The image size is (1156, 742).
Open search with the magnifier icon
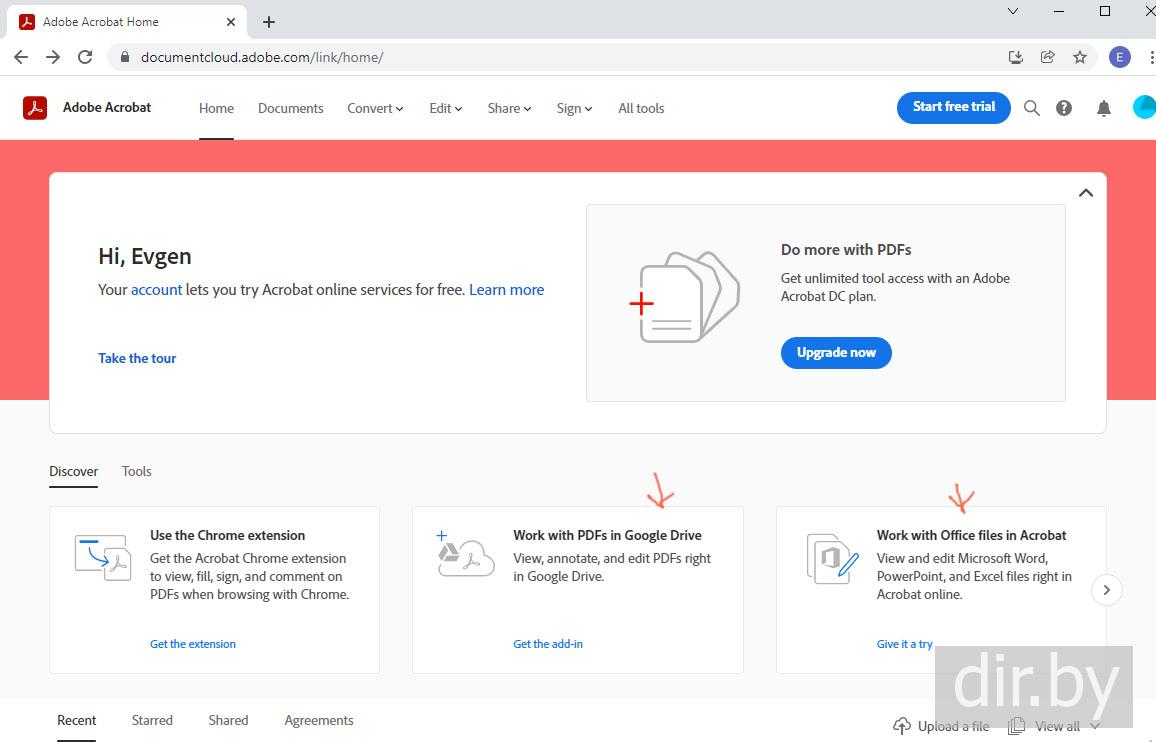pyautogui.click(x=1032, y=108)
